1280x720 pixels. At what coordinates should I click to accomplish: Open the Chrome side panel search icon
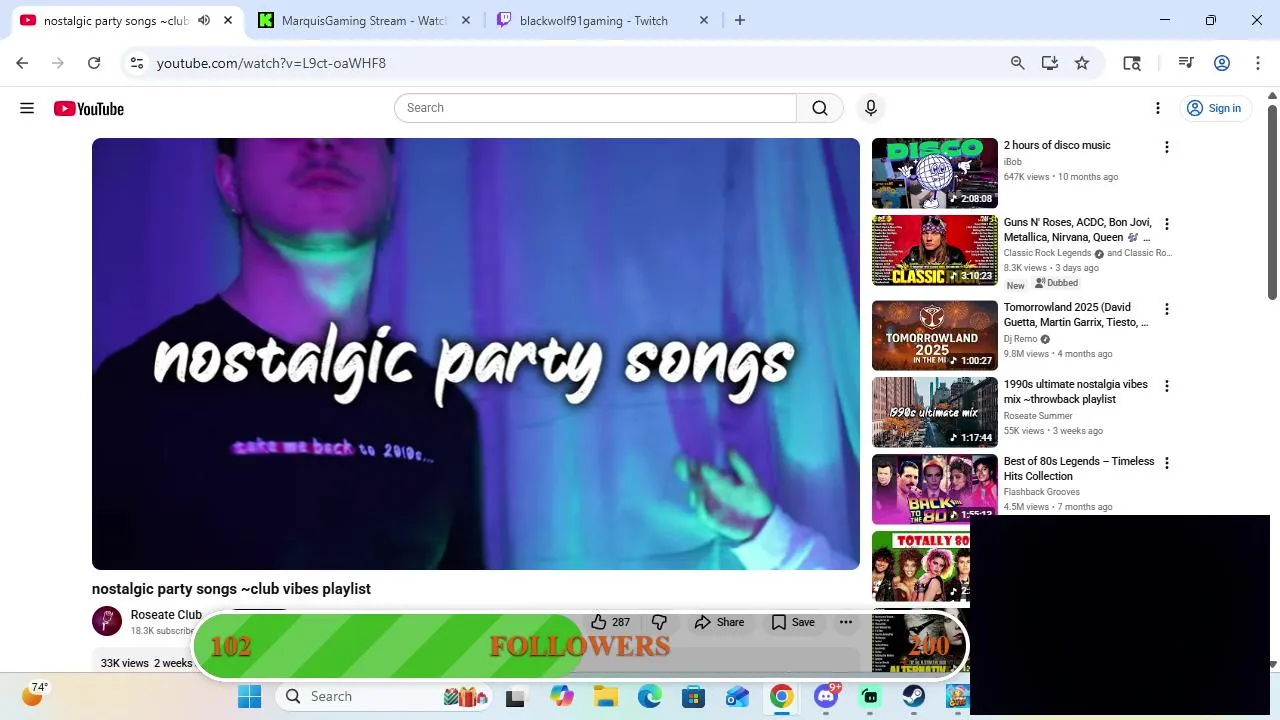(1132, 63)
